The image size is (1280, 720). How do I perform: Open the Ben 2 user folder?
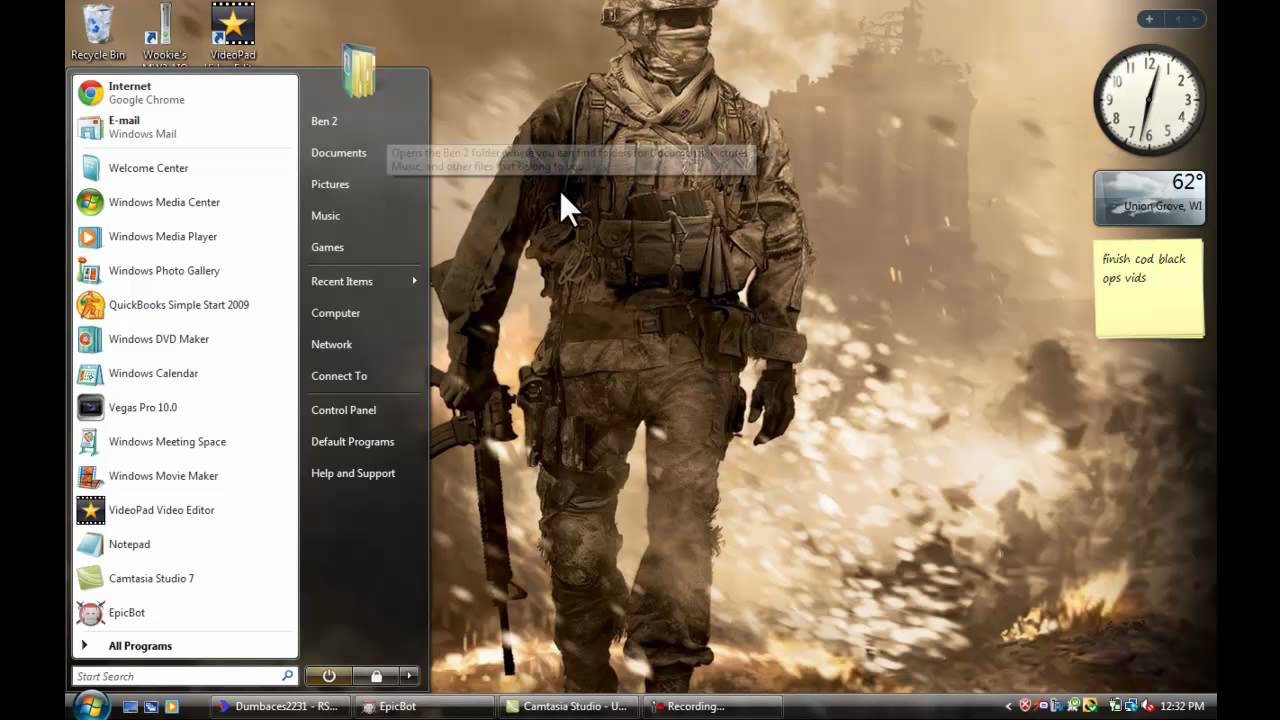point(364,121)
